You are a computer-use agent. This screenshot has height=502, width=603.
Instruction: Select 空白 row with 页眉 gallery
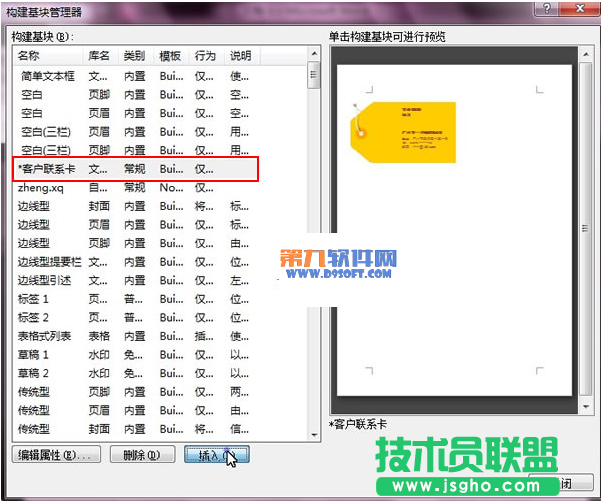point(135,113)
